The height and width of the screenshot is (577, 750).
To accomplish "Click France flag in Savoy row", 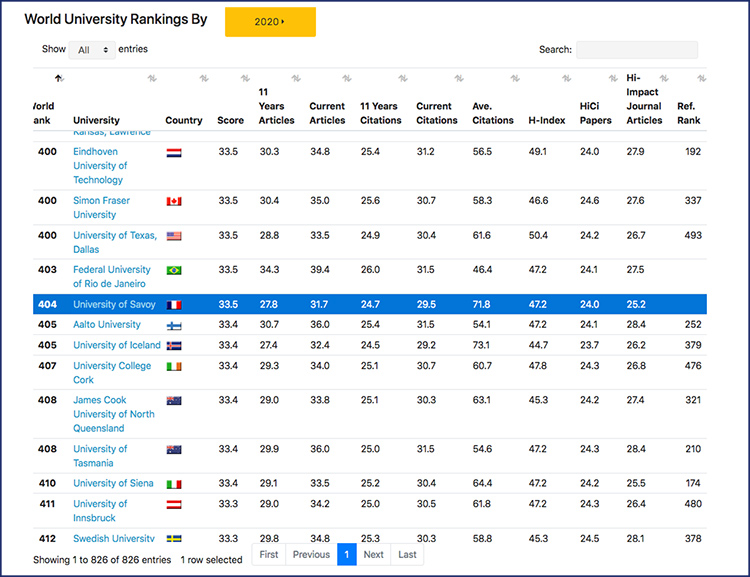I will [174, 305].
